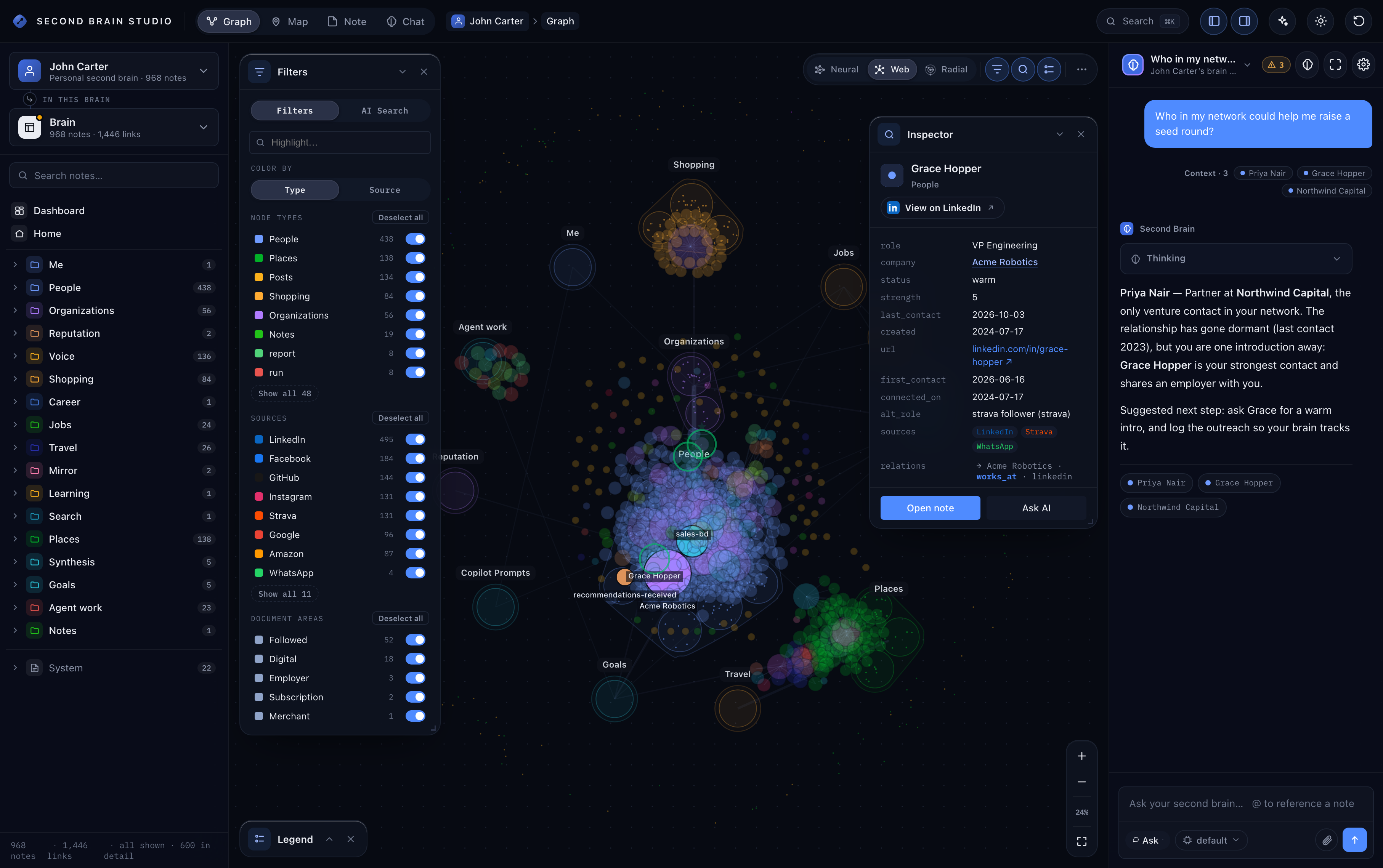This screenshot has height=868, width=1383.
Task: Zoom out of the graph
Action: (x=1081, y=782)
